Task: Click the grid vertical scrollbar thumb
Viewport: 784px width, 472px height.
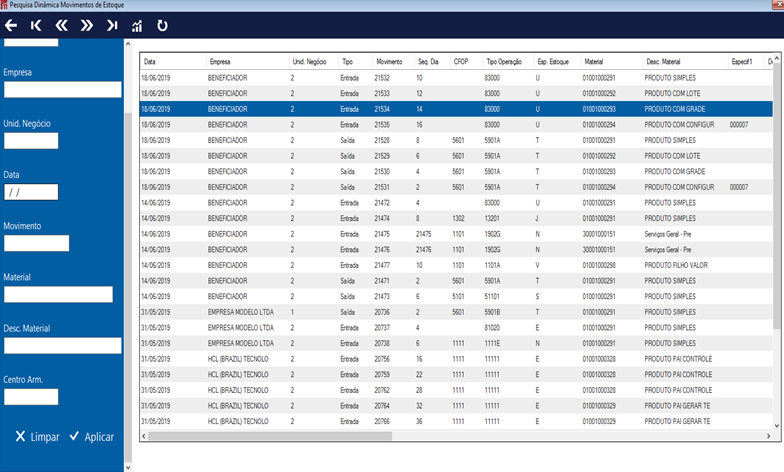Action: [x=777, y=195]
